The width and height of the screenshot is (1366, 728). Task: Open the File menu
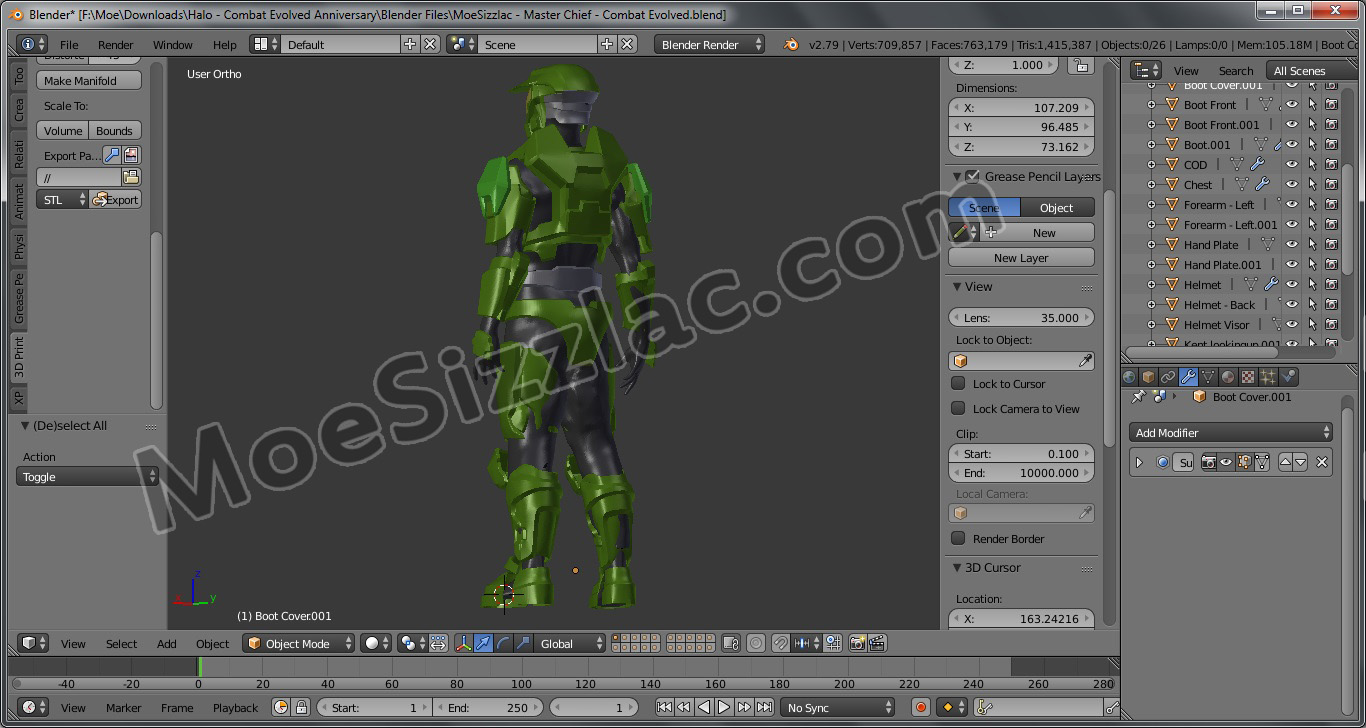[x=69, y=45]
